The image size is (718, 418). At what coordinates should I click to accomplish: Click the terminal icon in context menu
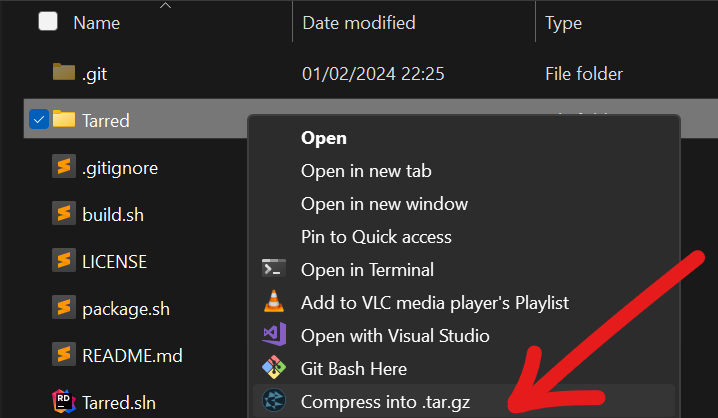pyautogui.click(x=274, y=269)
